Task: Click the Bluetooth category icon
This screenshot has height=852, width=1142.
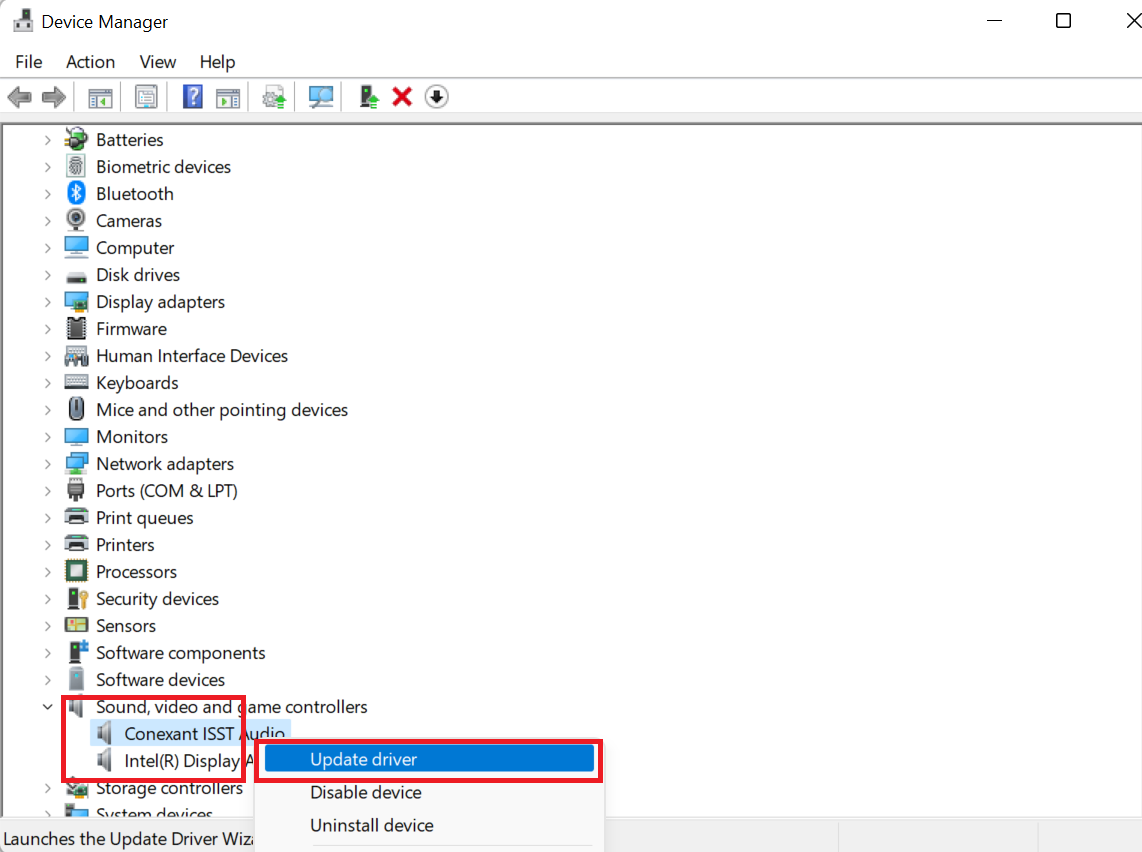Action: pyautogui.click(x=76, y=193)
